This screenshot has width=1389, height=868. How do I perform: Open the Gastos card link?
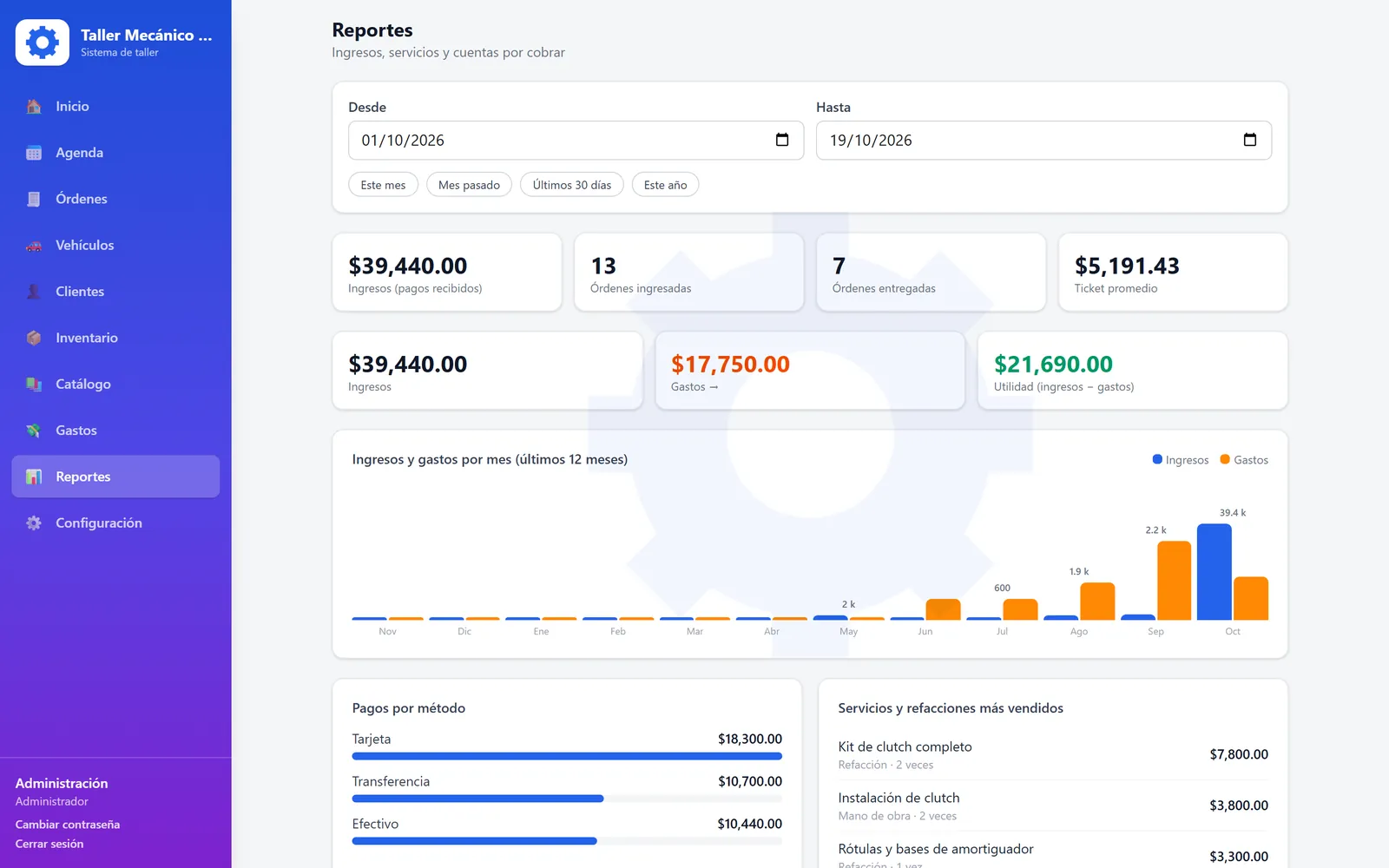pos(809,371)
